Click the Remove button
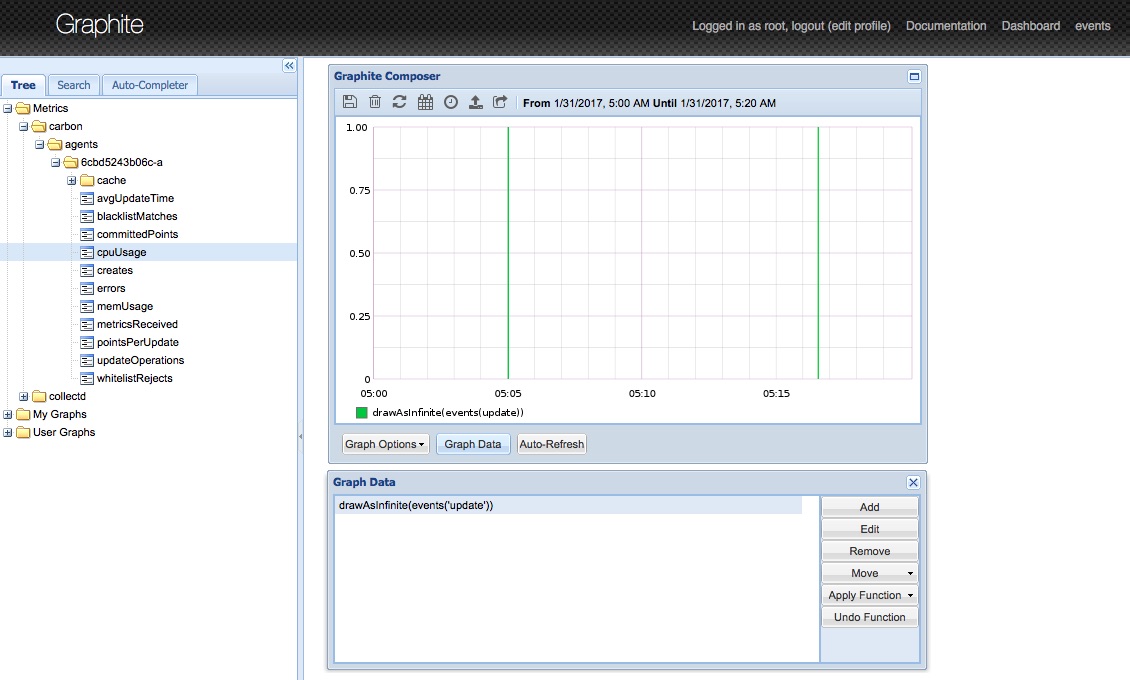 click(x=870, y=551)
